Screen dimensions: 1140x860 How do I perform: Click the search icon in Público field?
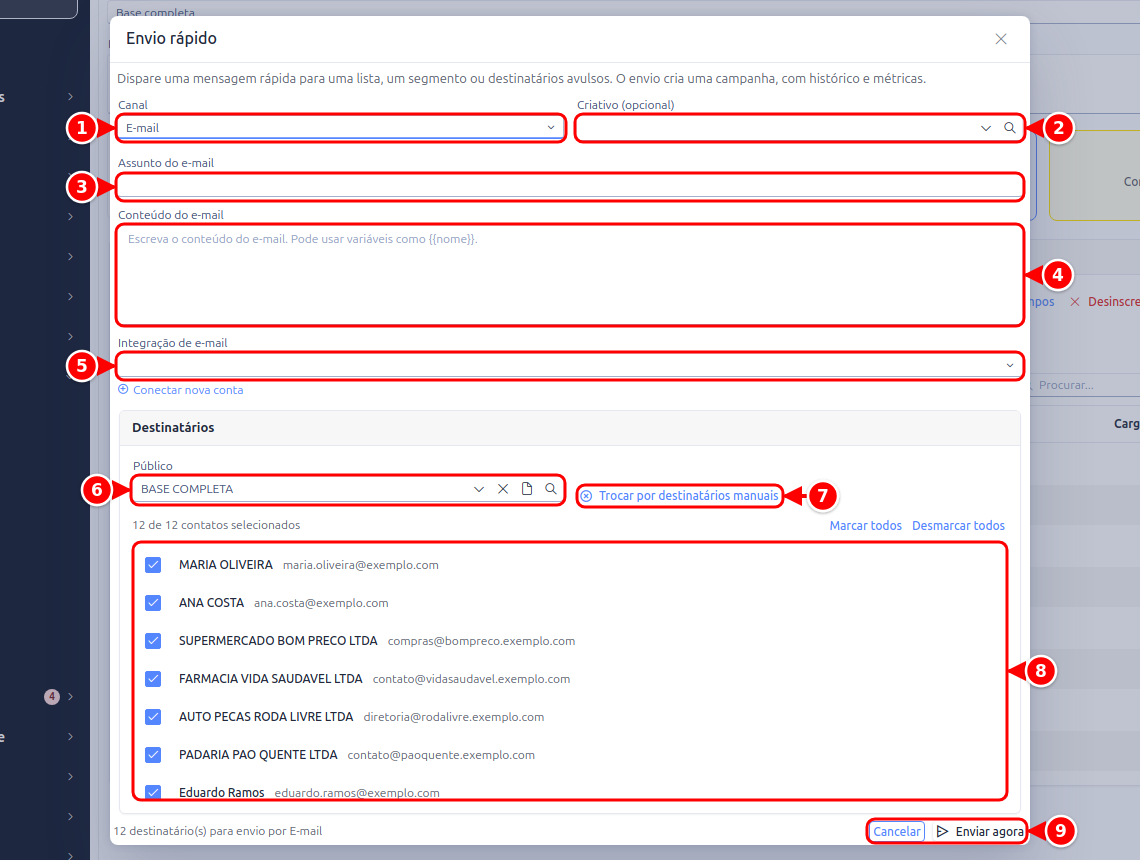[551, 489]
